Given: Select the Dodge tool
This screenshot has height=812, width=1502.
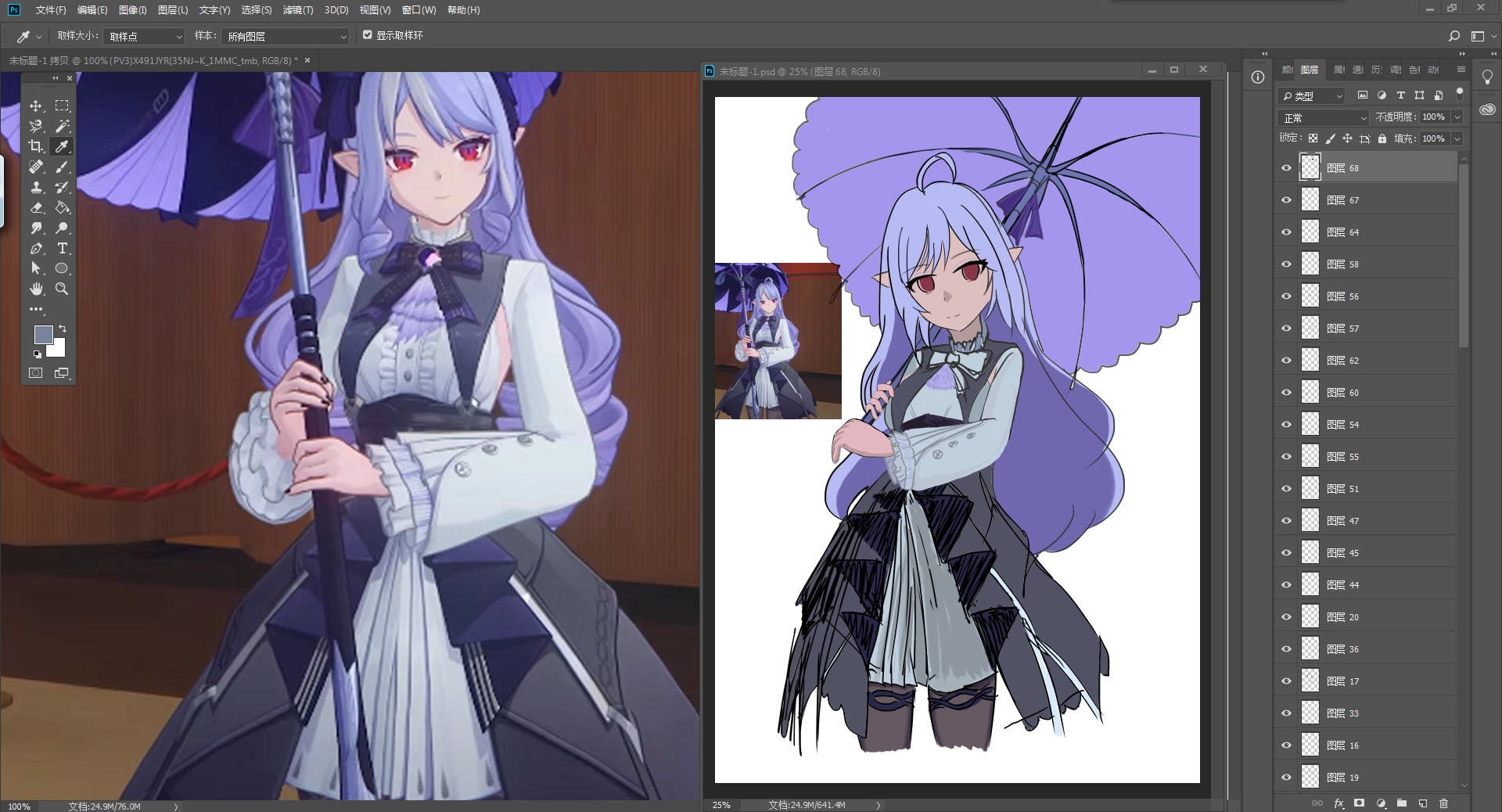Looking at the screenshot, I should tap(62, 228).
